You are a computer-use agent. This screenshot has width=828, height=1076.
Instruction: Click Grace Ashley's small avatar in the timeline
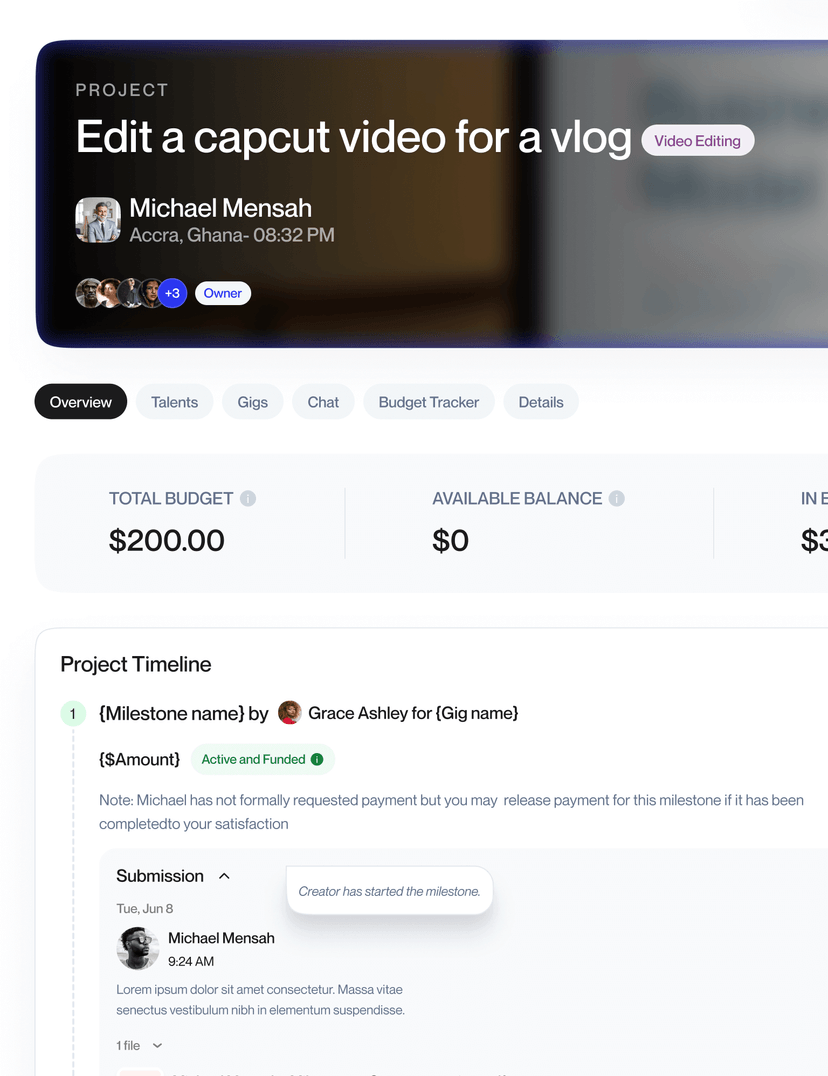(289, 712)
